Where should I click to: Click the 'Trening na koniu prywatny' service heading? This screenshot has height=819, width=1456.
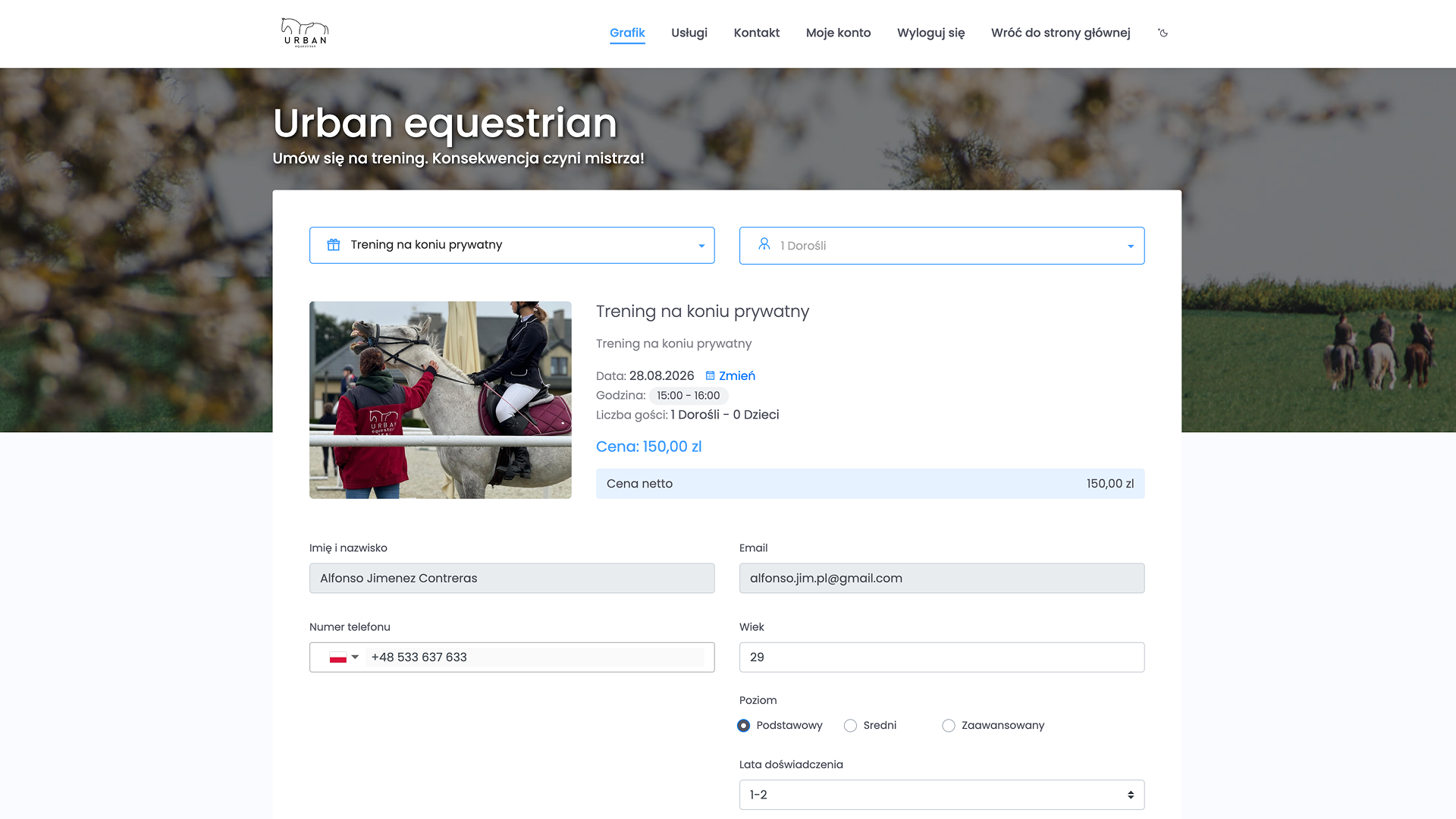coord(703,312)
